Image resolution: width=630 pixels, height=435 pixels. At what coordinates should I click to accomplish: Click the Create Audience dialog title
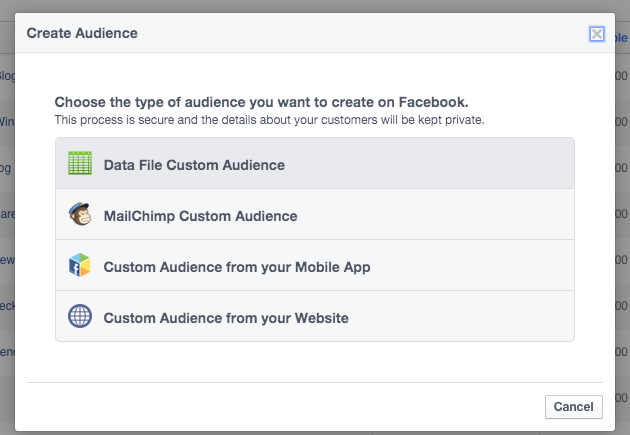(82, 33)
